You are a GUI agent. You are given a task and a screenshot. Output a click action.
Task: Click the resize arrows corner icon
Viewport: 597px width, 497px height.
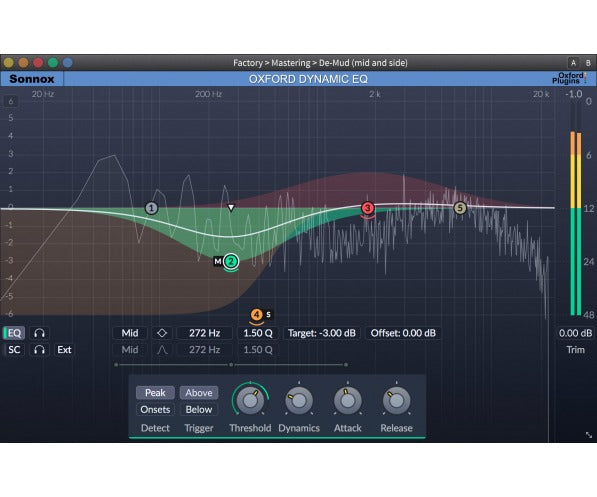click(589, 435)
